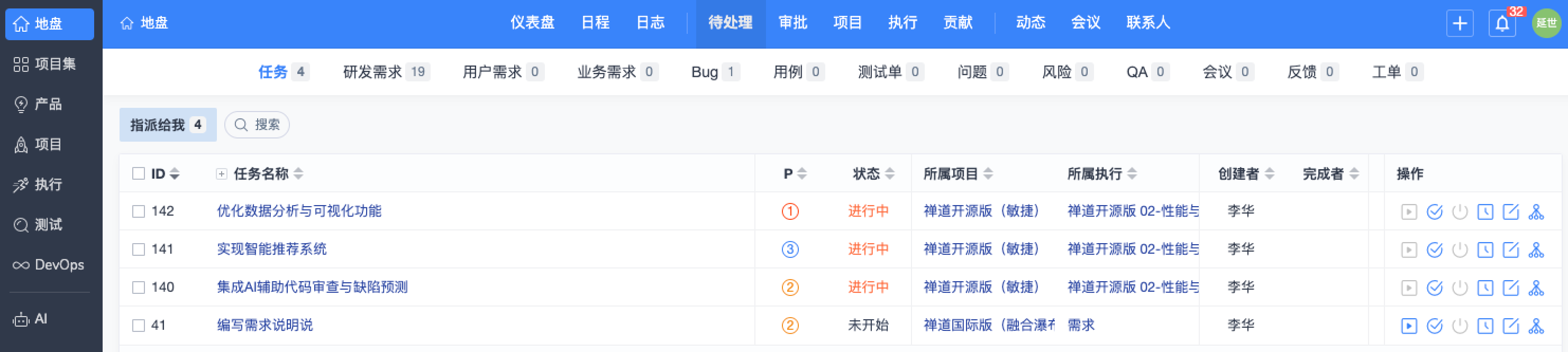Open the notifications bell icon
1568x352 pixels.
click(1502, 24)
